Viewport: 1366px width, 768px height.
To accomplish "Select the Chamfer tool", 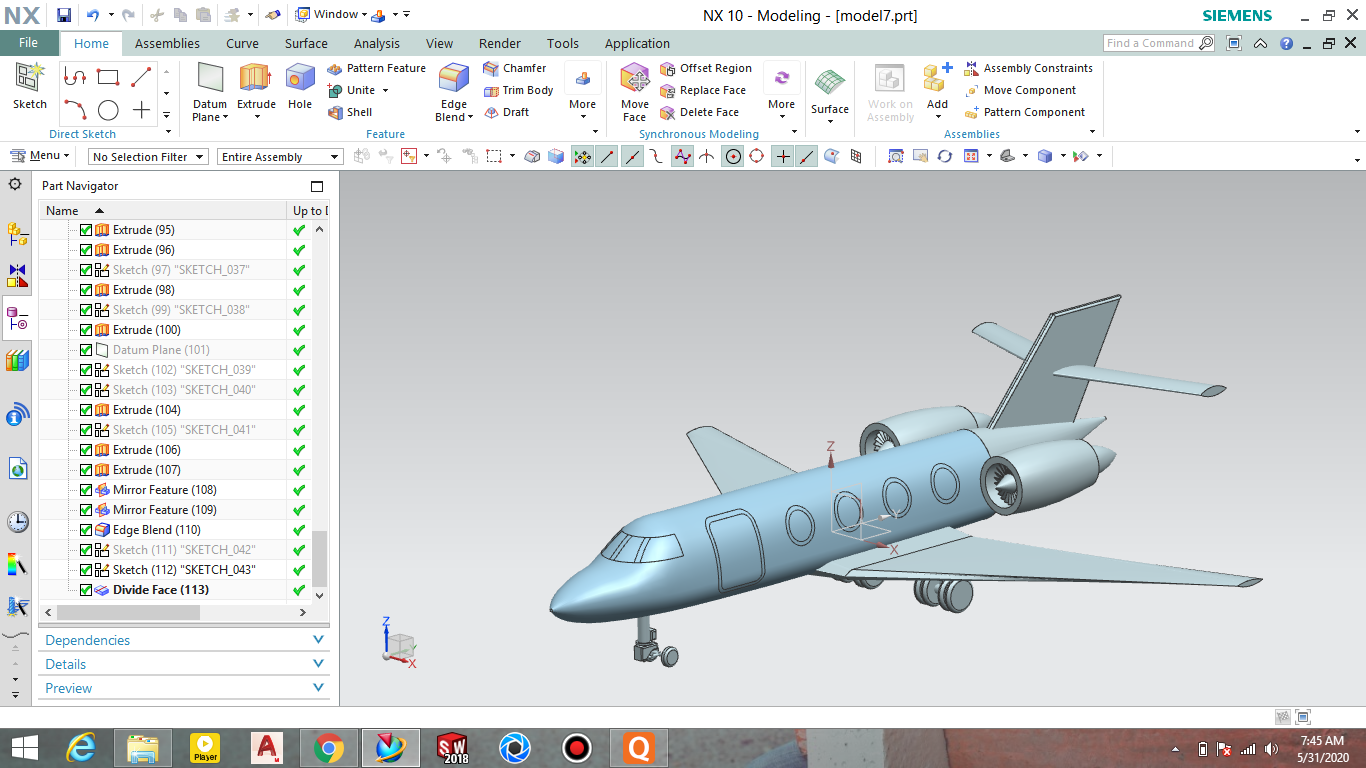I will click(x=514, y=68).
